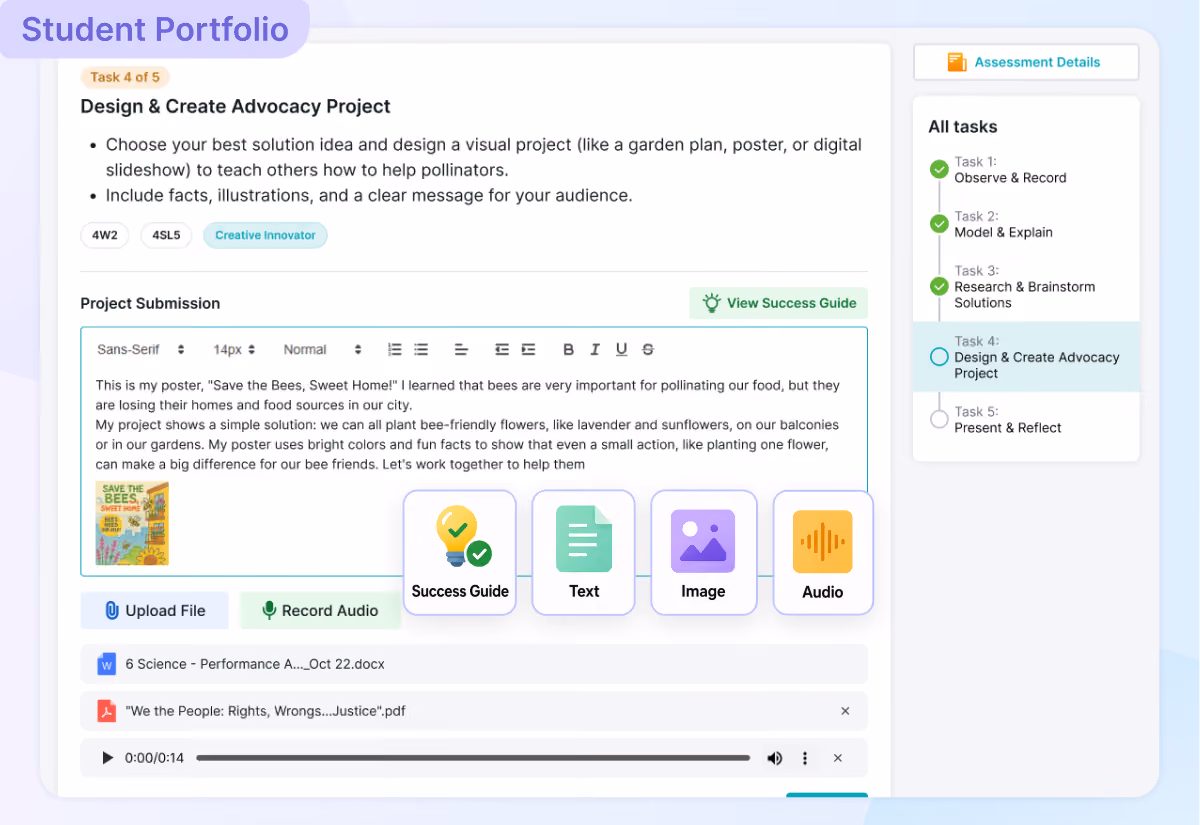Click the Word document file icon
This screenshot has height=825, width=1200.
(107, 664)
